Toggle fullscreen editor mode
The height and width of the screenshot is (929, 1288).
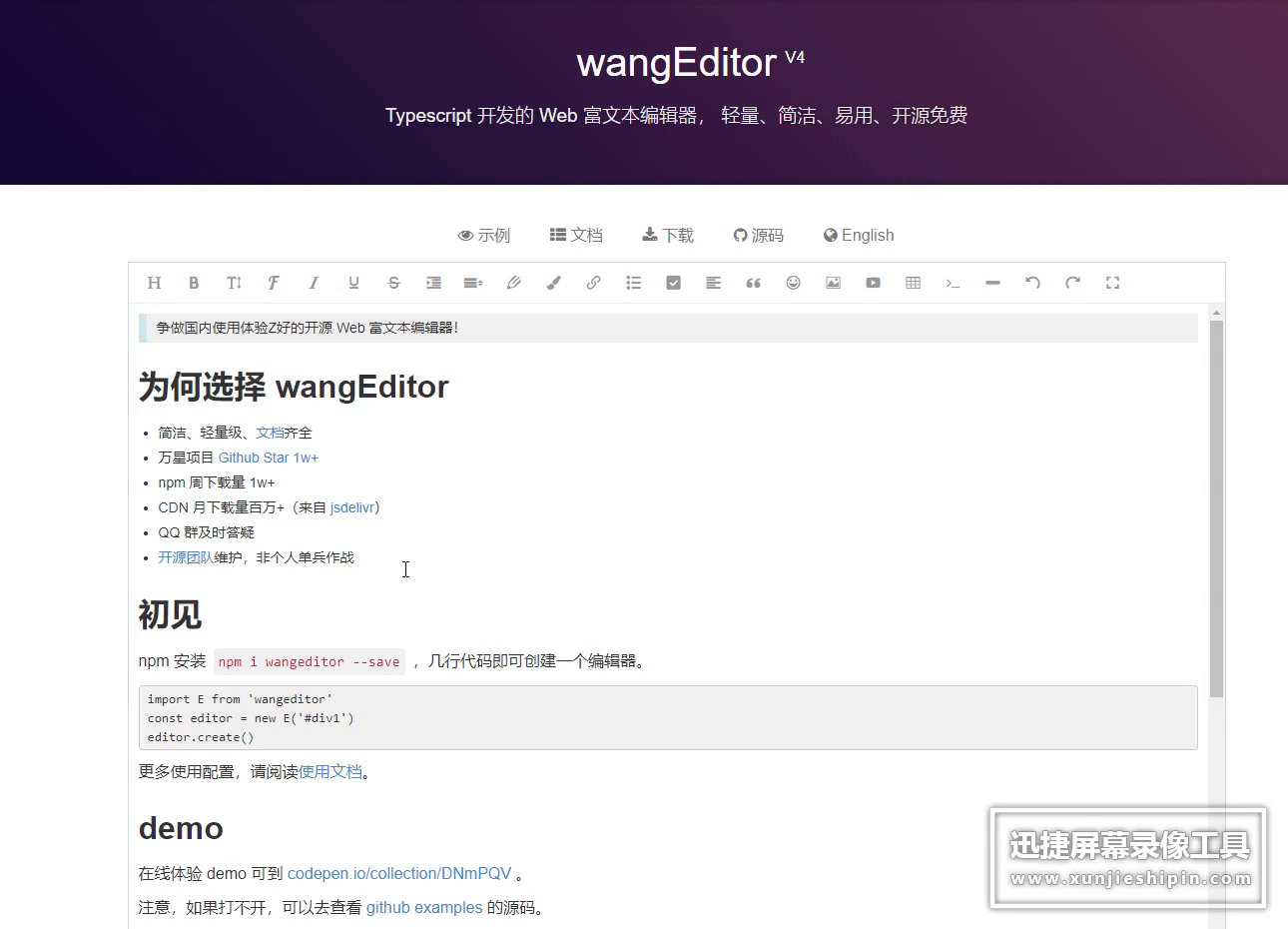(x=1112, y=283)
